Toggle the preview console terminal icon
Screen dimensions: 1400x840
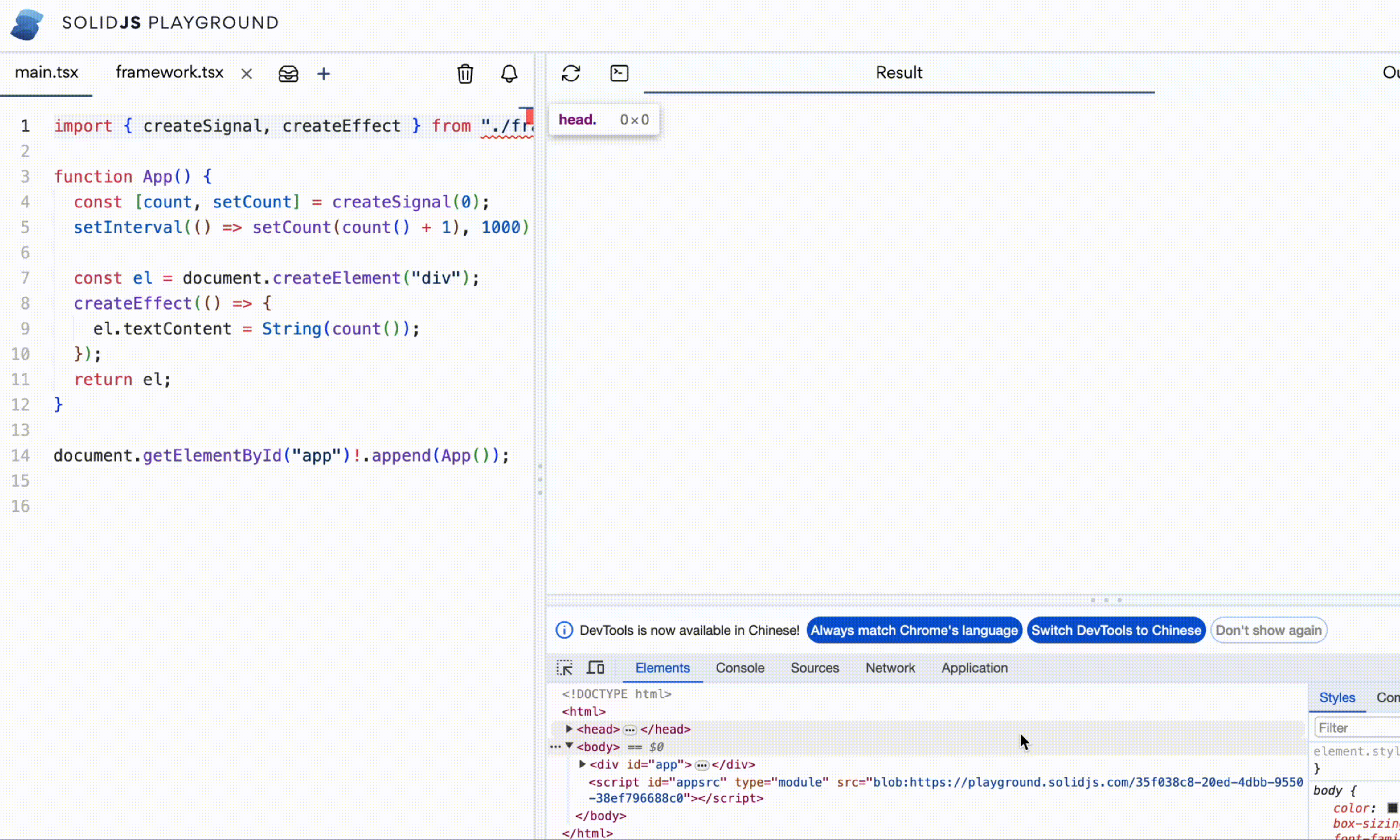[619, 73]
